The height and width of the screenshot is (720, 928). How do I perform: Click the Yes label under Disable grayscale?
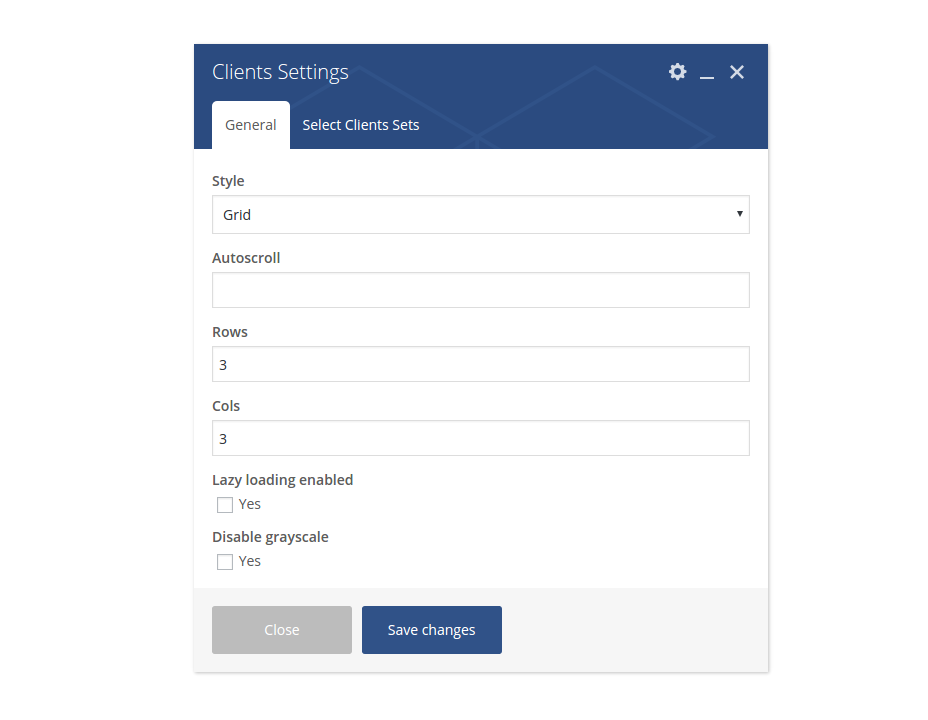(x=250, y=561)
